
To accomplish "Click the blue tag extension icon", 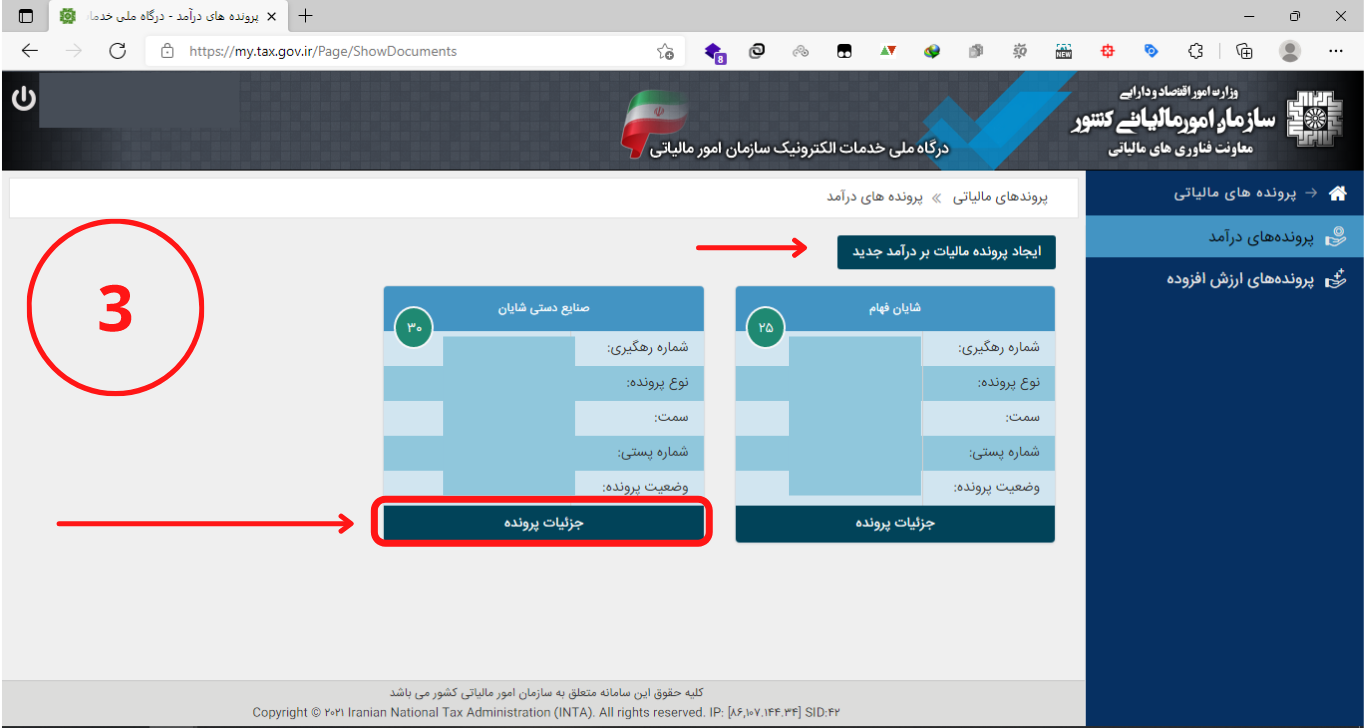I will coord(1151,51).
